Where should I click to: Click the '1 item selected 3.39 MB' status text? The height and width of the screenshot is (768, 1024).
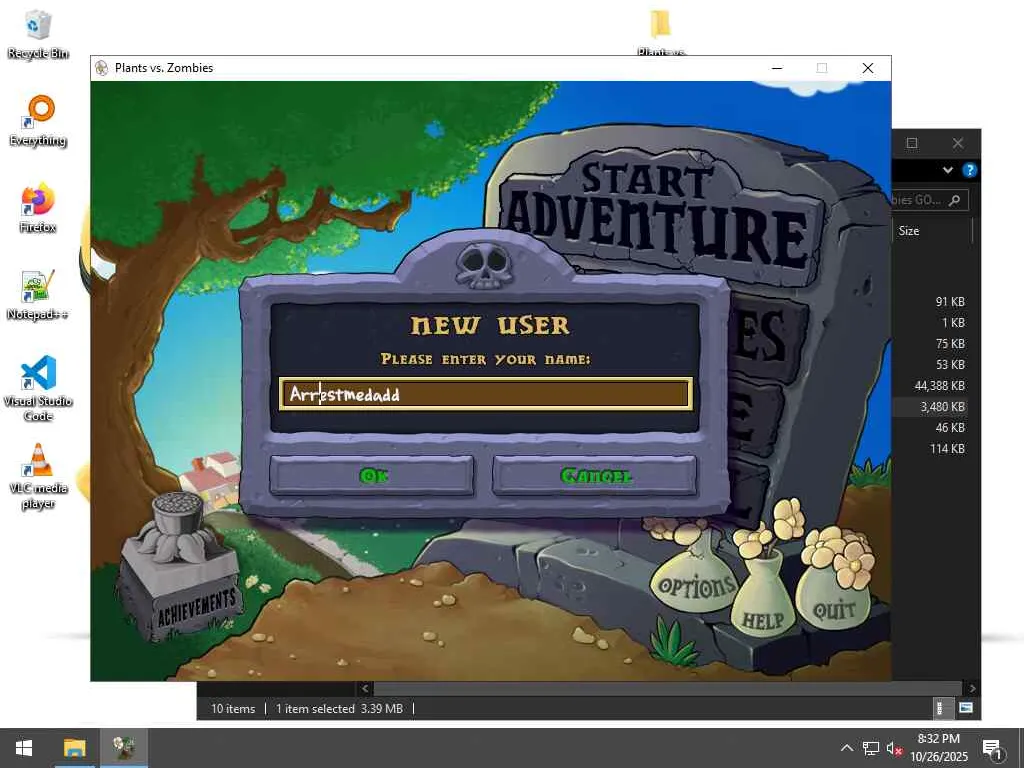tap(339, 709)
